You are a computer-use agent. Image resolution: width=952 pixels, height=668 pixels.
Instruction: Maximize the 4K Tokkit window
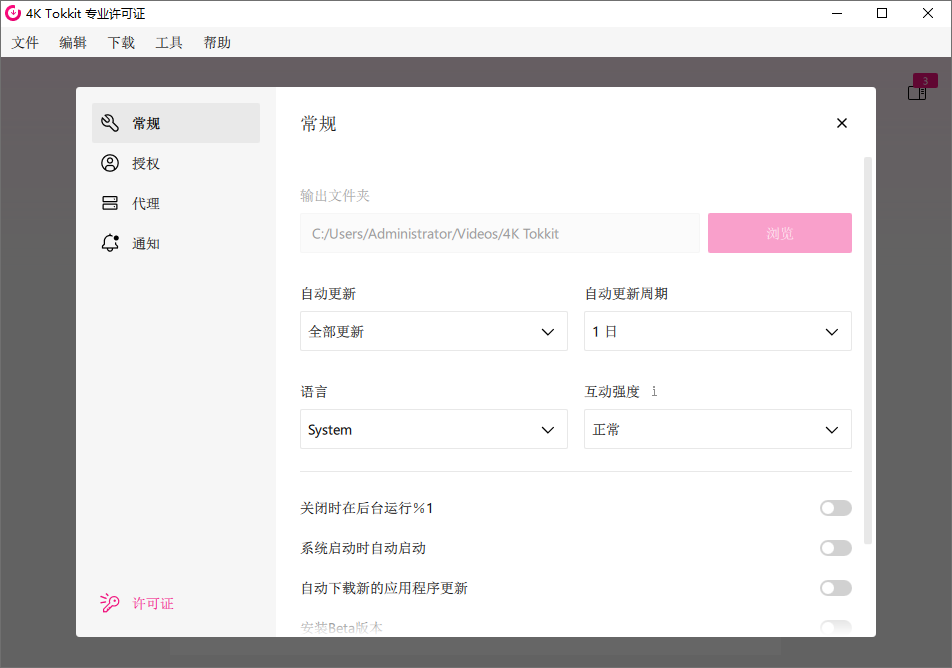(x=882, y=13)
